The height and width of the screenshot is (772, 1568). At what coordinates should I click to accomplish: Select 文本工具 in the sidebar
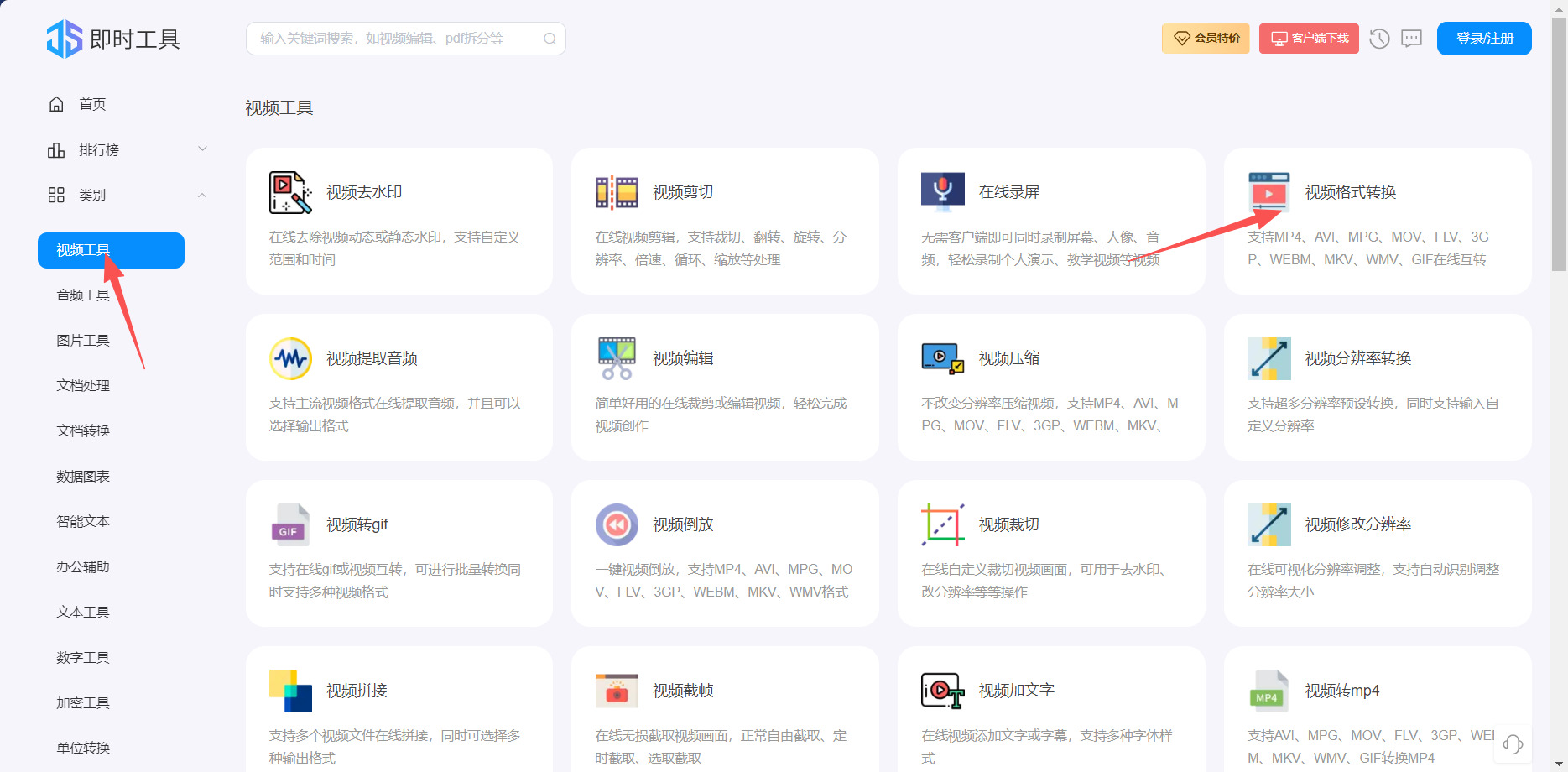83,613
